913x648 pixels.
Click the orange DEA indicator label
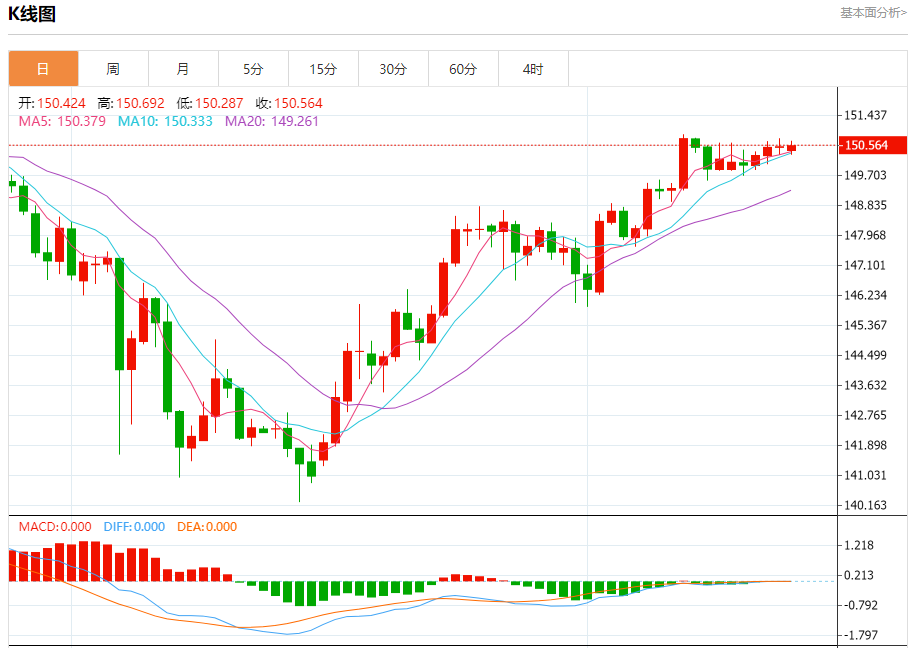tap(207, 527)
